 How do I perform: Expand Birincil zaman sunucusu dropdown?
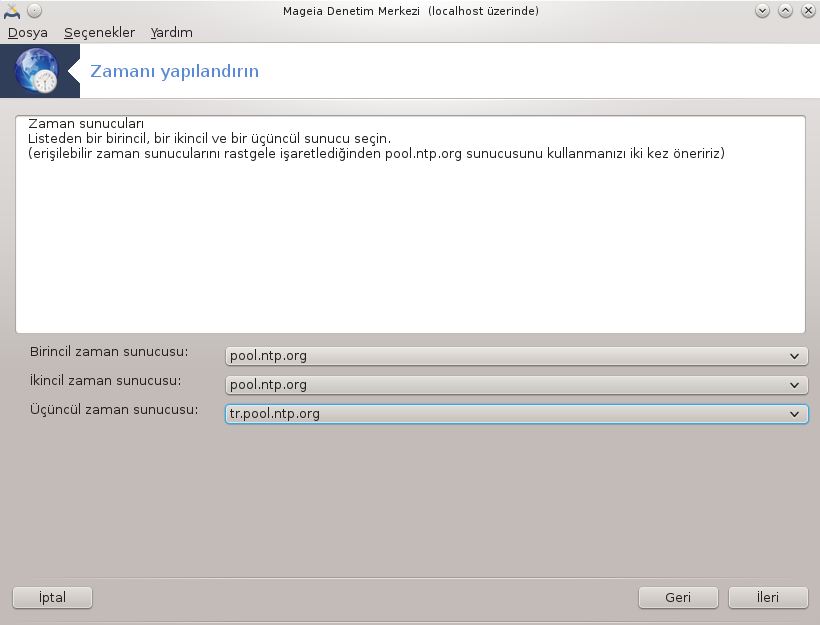click(516, 356)
